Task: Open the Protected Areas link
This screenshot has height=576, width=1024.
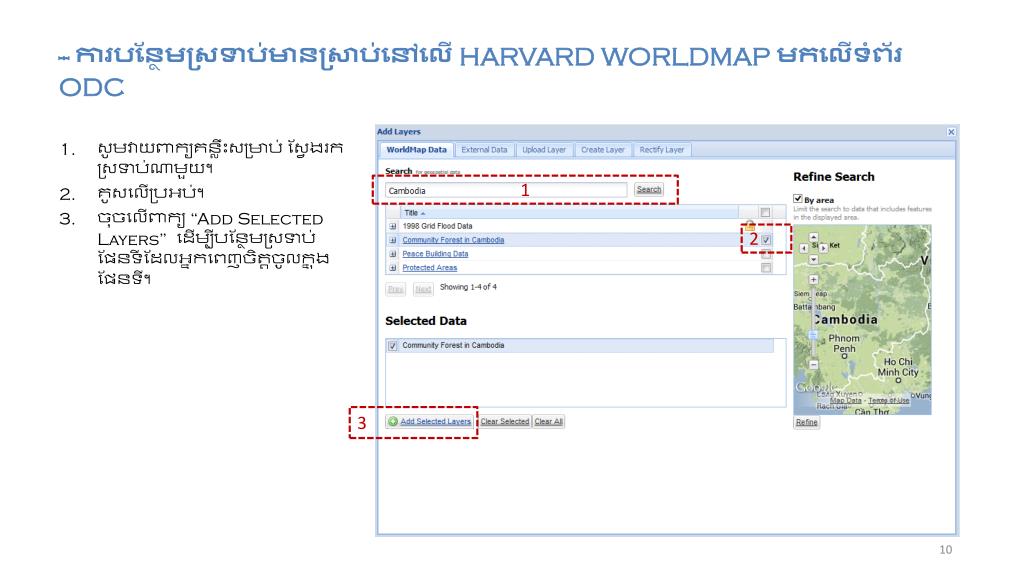Action: pyautogui.click(x=430, y=268)
